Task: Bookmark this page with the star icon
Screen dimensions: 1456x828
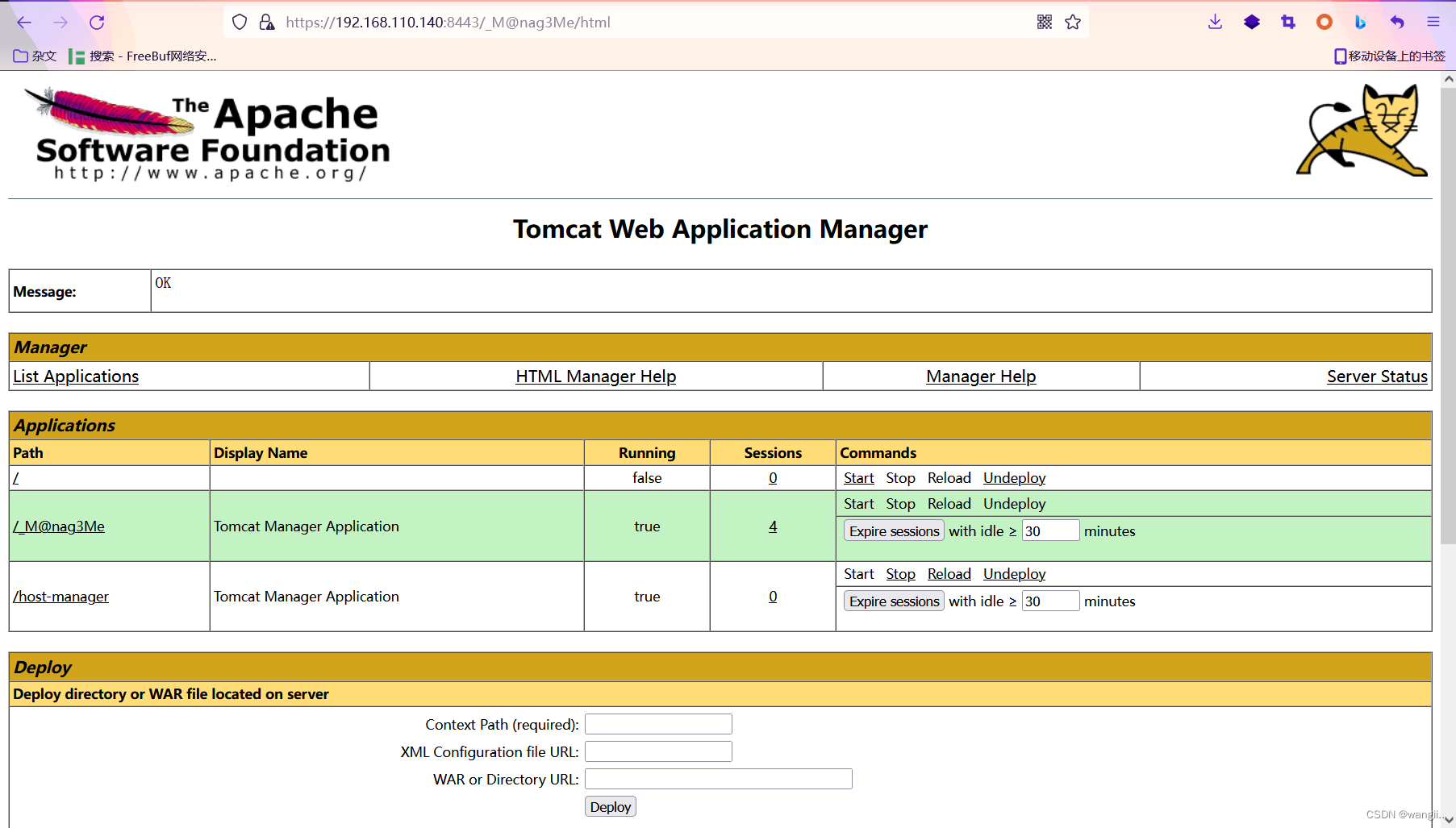Action: 1073,23
